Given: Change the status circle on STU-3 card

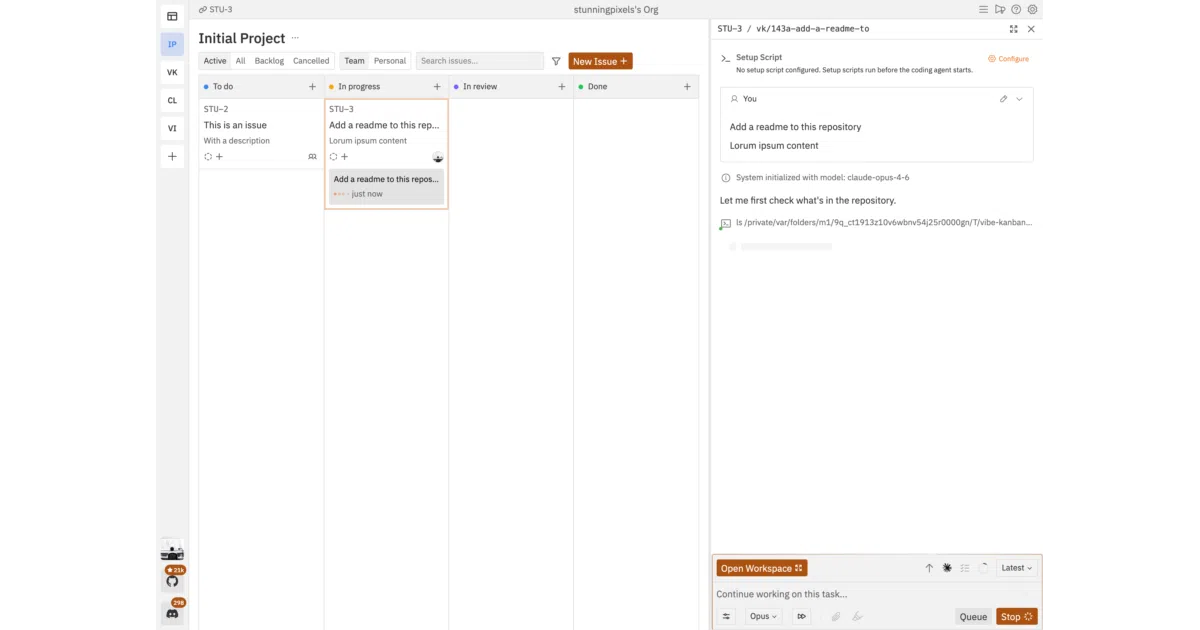Looking at the screenshot, I should (333, 157).
